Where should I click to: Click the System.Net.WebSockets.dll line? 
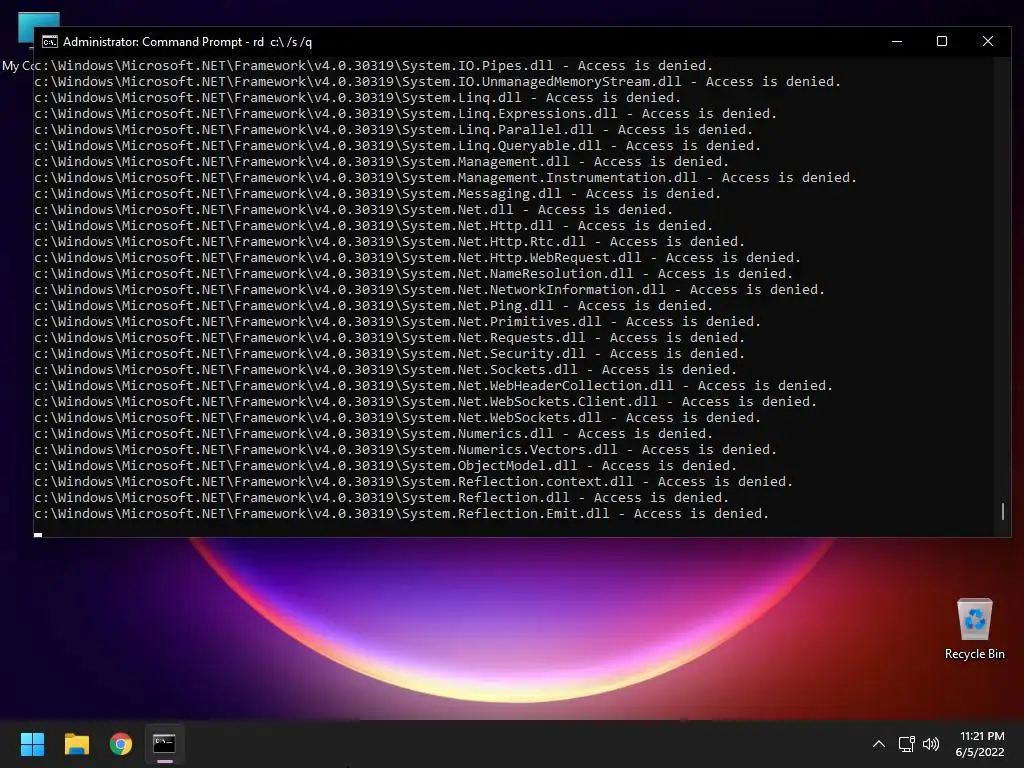[x=398, y=417]
